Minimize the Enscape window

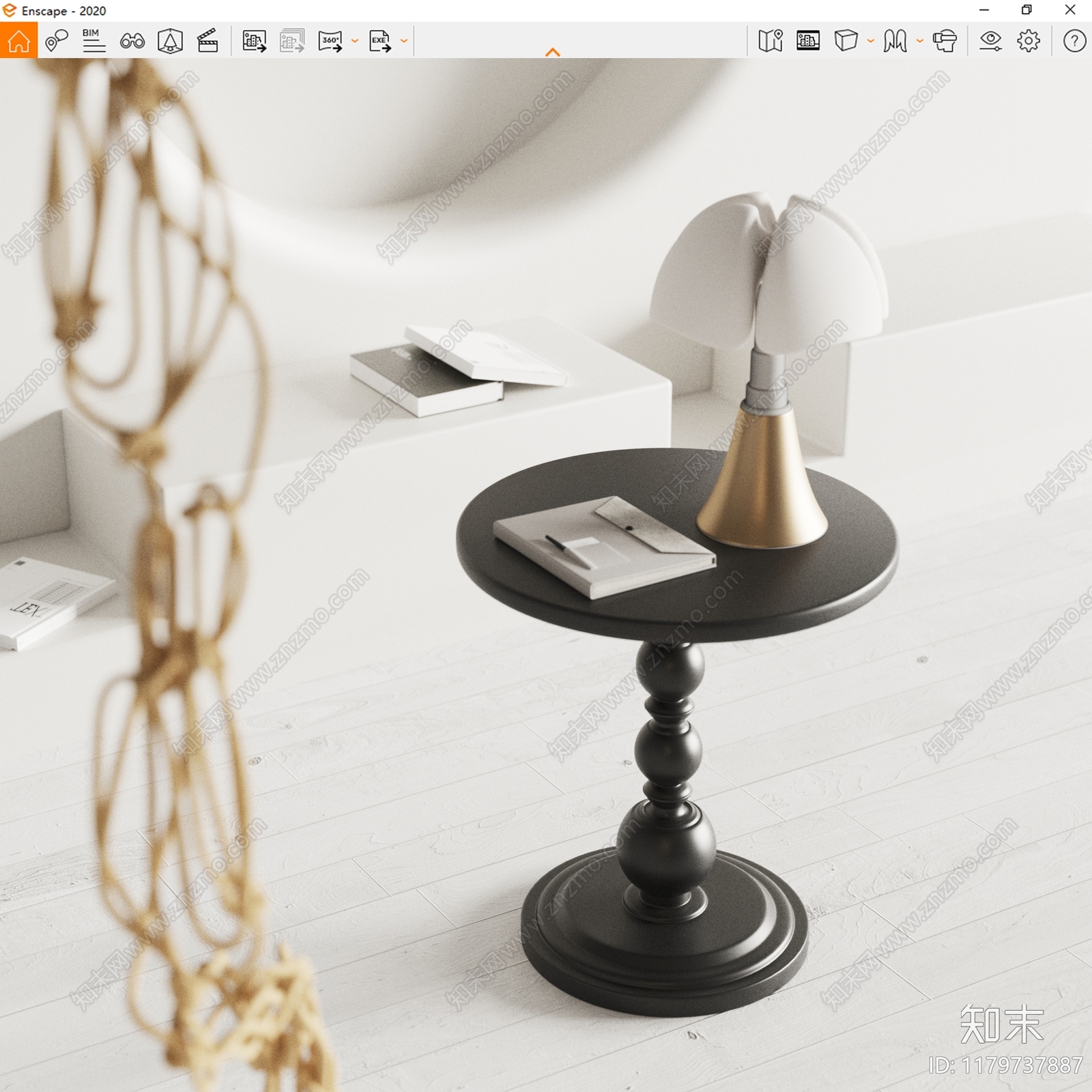click(984, 10)
